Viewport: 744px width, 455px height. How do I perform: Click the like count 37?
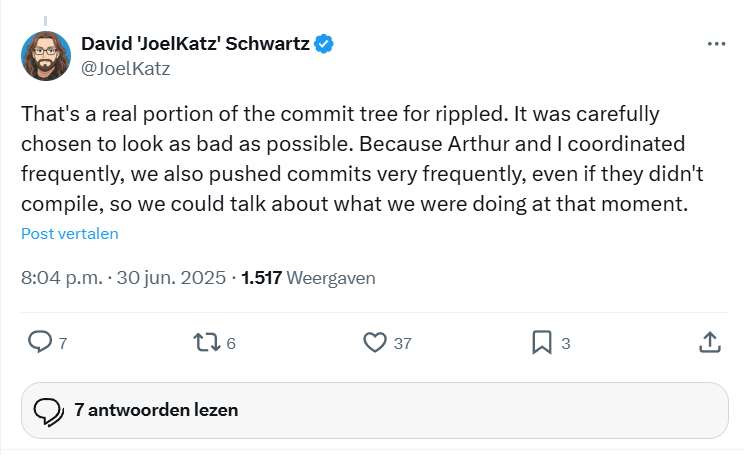click(402, 343)
